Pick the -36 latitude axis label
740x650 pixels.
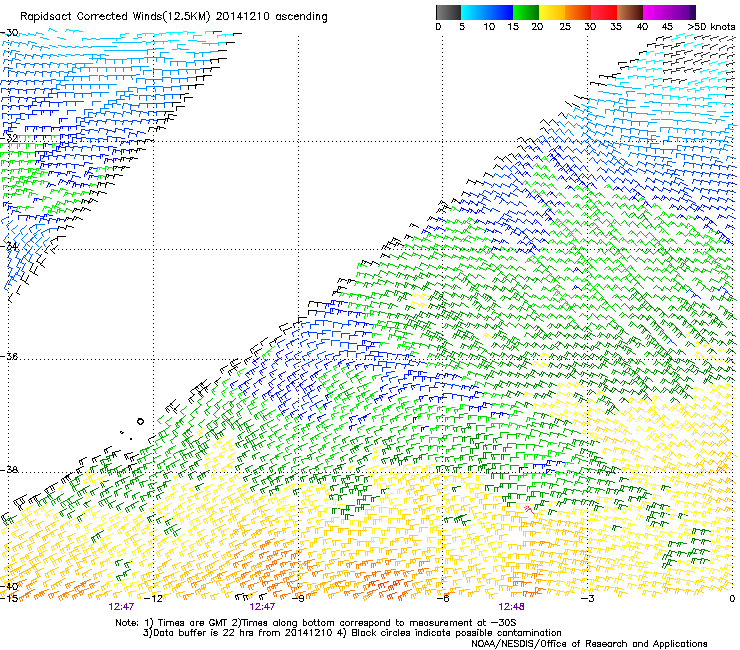pyautogui.click(x=9, y=356)
